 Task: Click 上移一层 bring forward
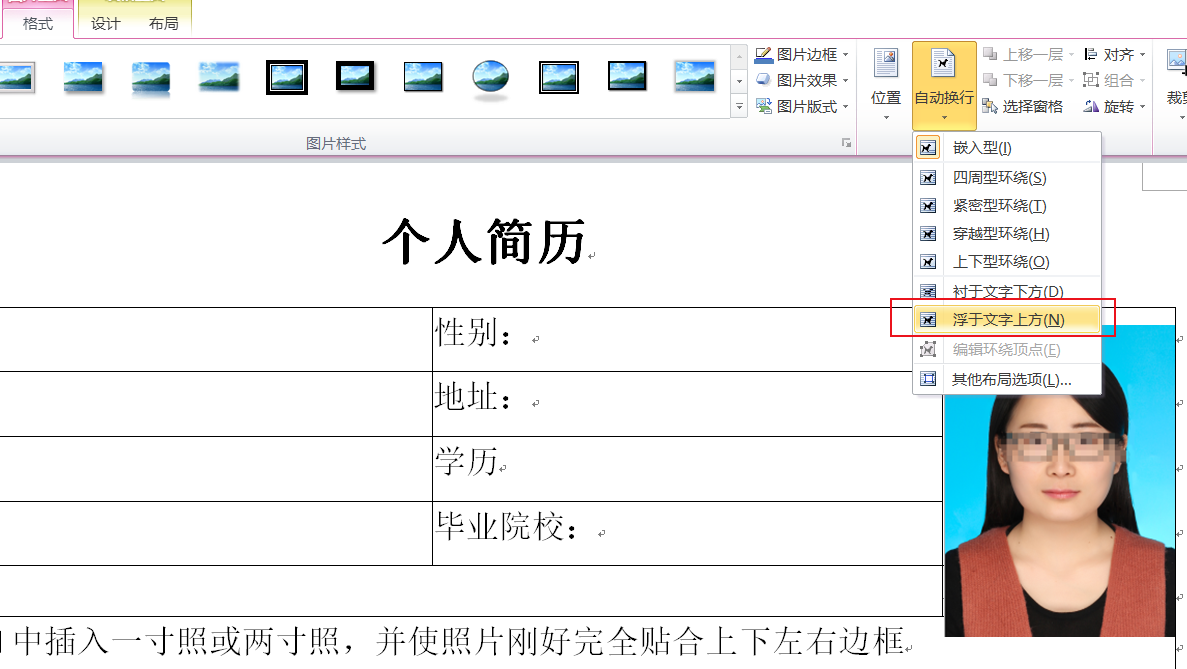click(x=1027, y=54)
